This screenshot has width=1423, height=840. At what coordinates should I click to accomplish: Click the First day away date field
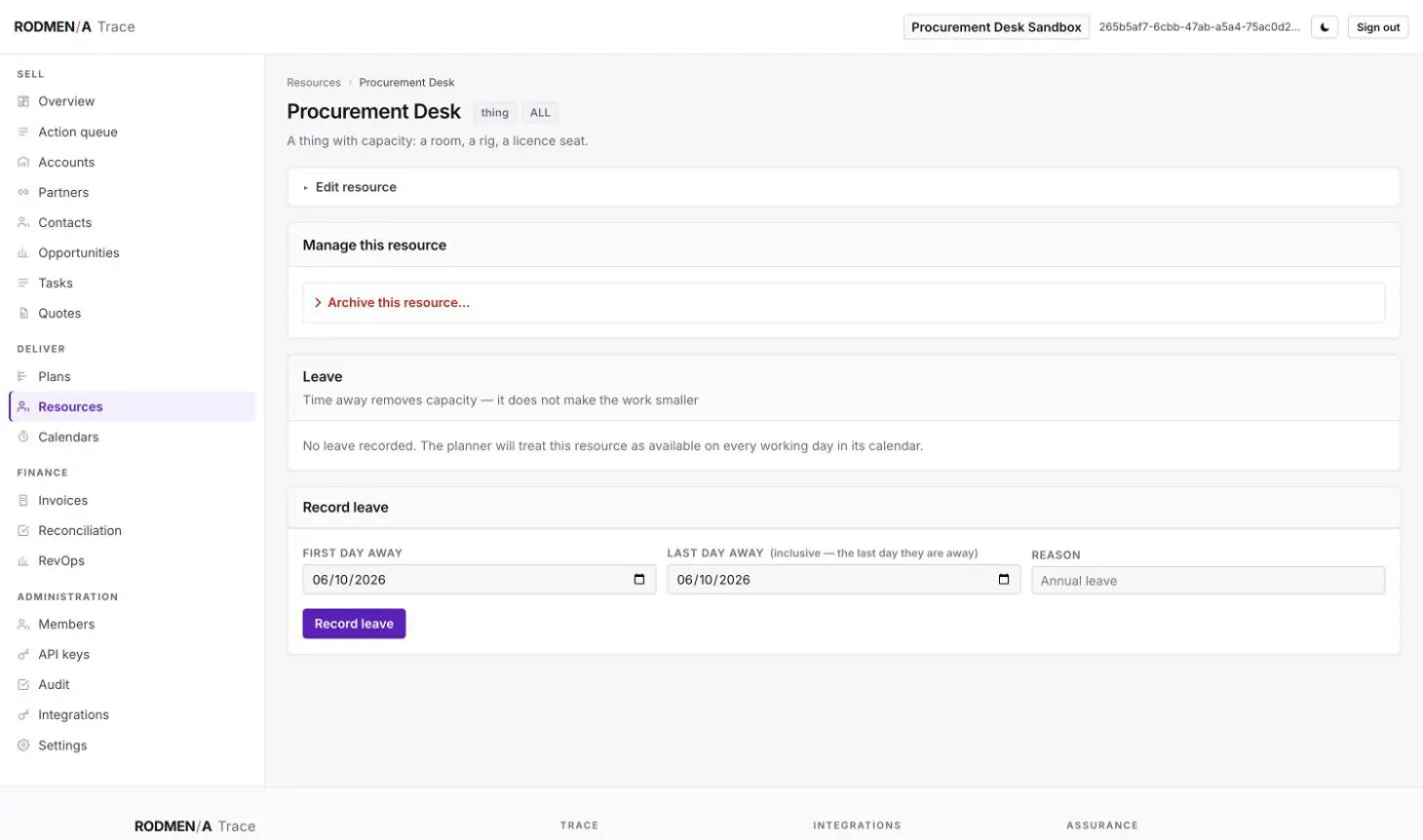(x=479, y=579)
